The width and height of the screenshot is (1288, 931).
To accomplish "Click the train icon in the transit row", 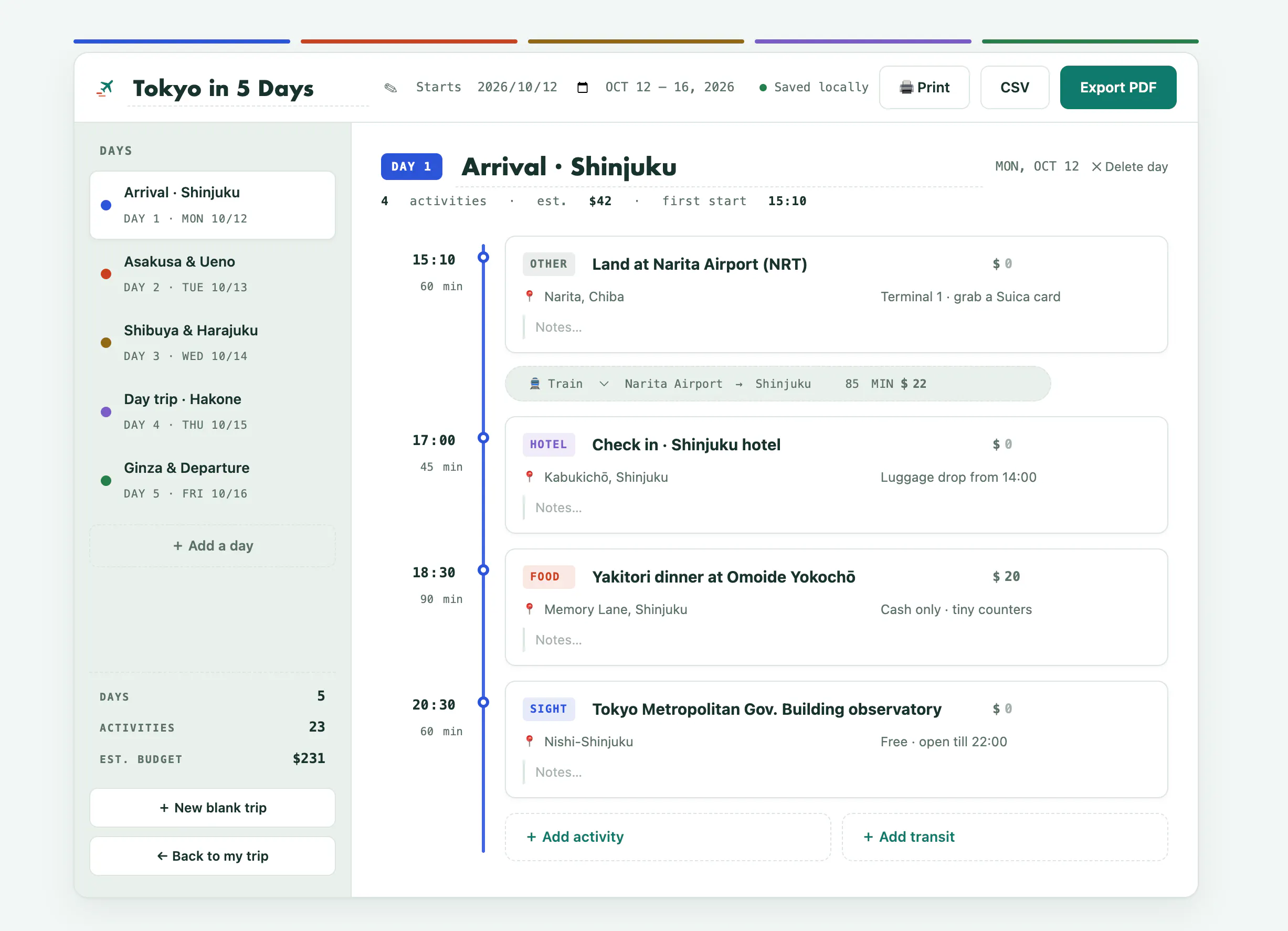I will [534, 384].
